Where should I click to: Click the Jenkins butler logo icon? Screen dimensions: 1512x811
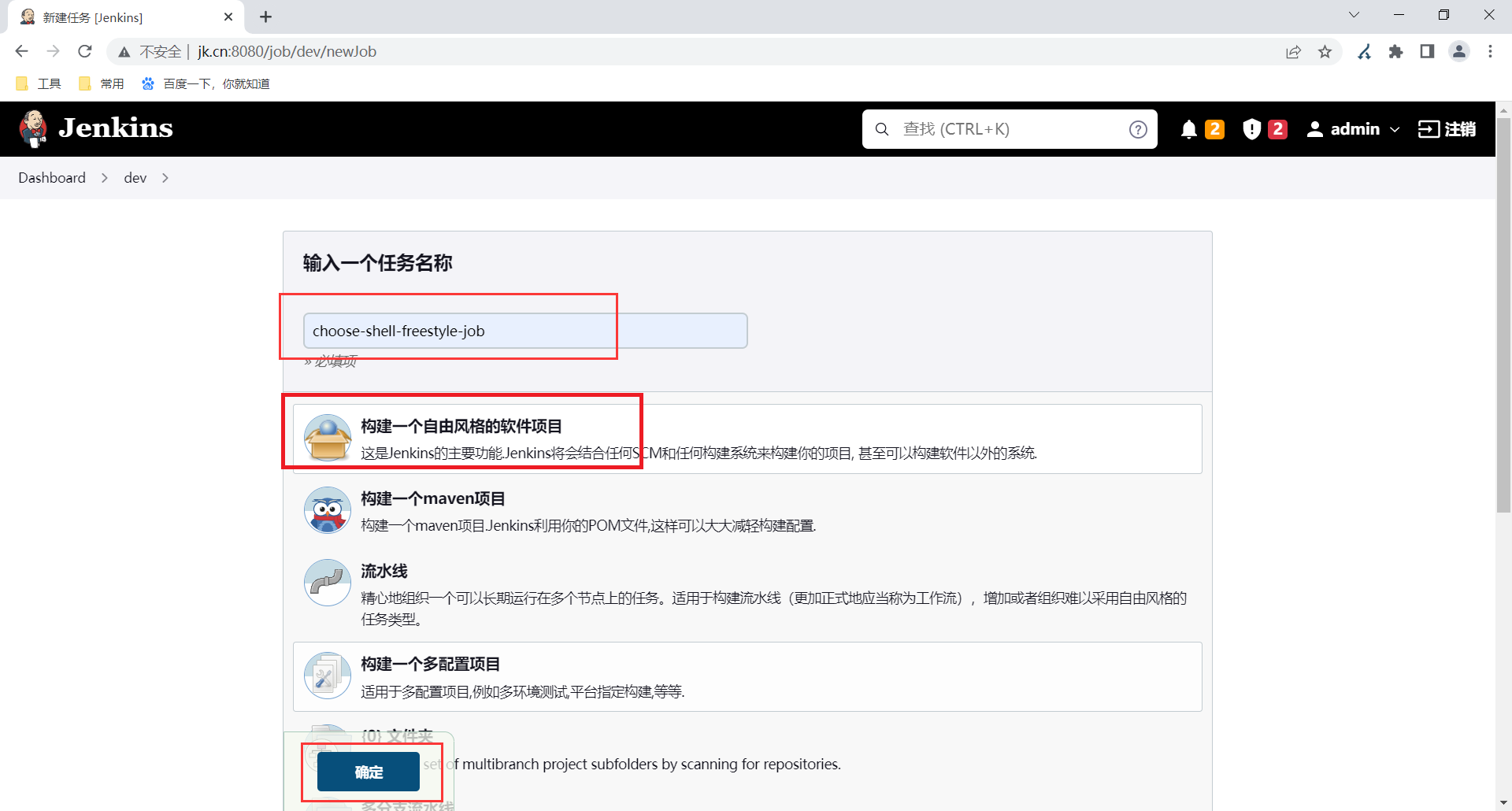[x=33, y=128]
